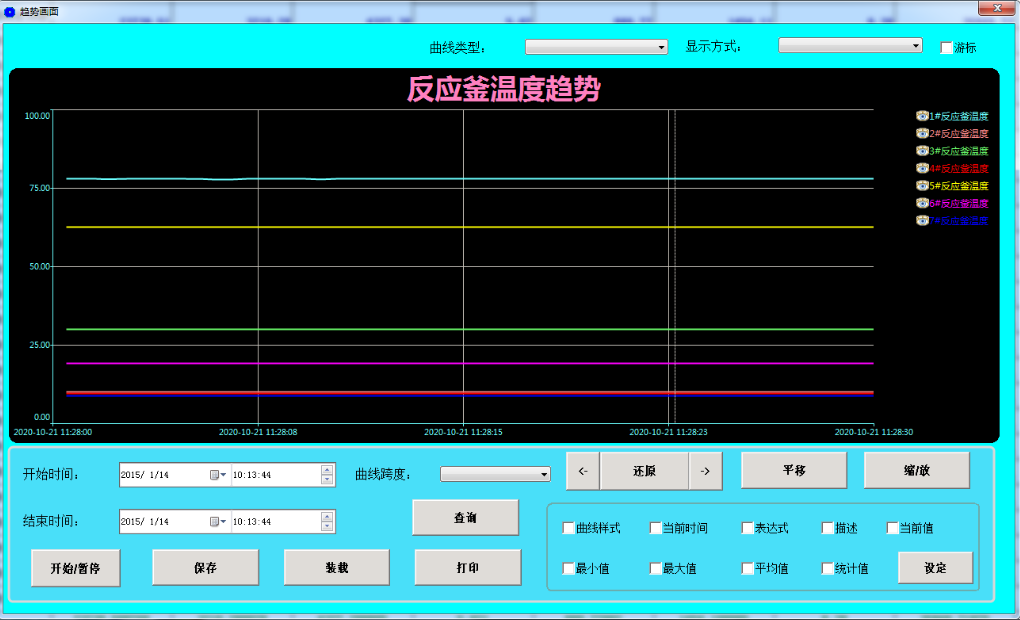Check the 最小值 option
Image resolution: width=1020 pixels, height=620 pixels.
pos(568,569)
